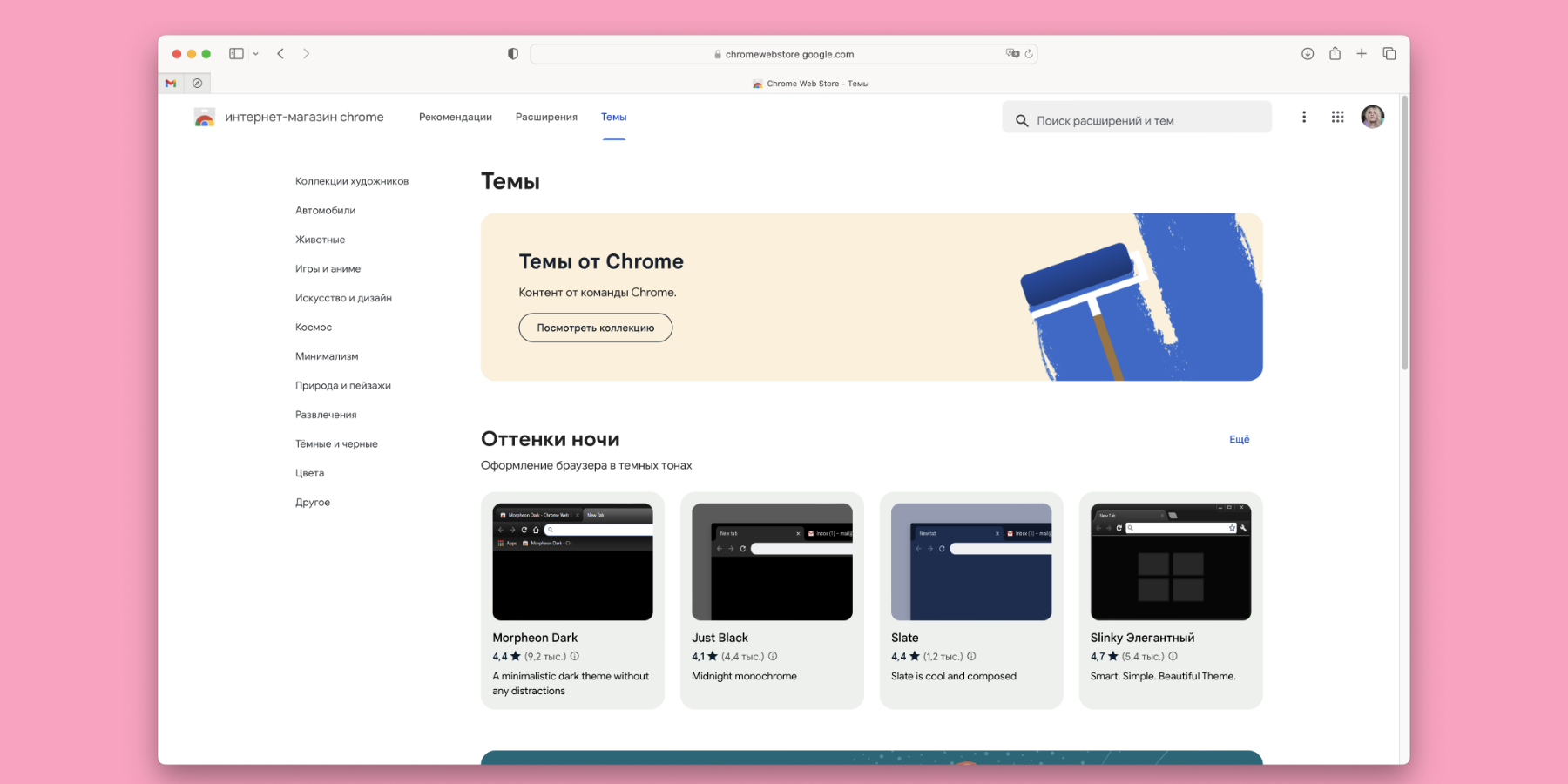Go back with the browser back arrow
The height and width of the screenshot is (784, 1568).
pyautogui.click(x=280, y=54)
